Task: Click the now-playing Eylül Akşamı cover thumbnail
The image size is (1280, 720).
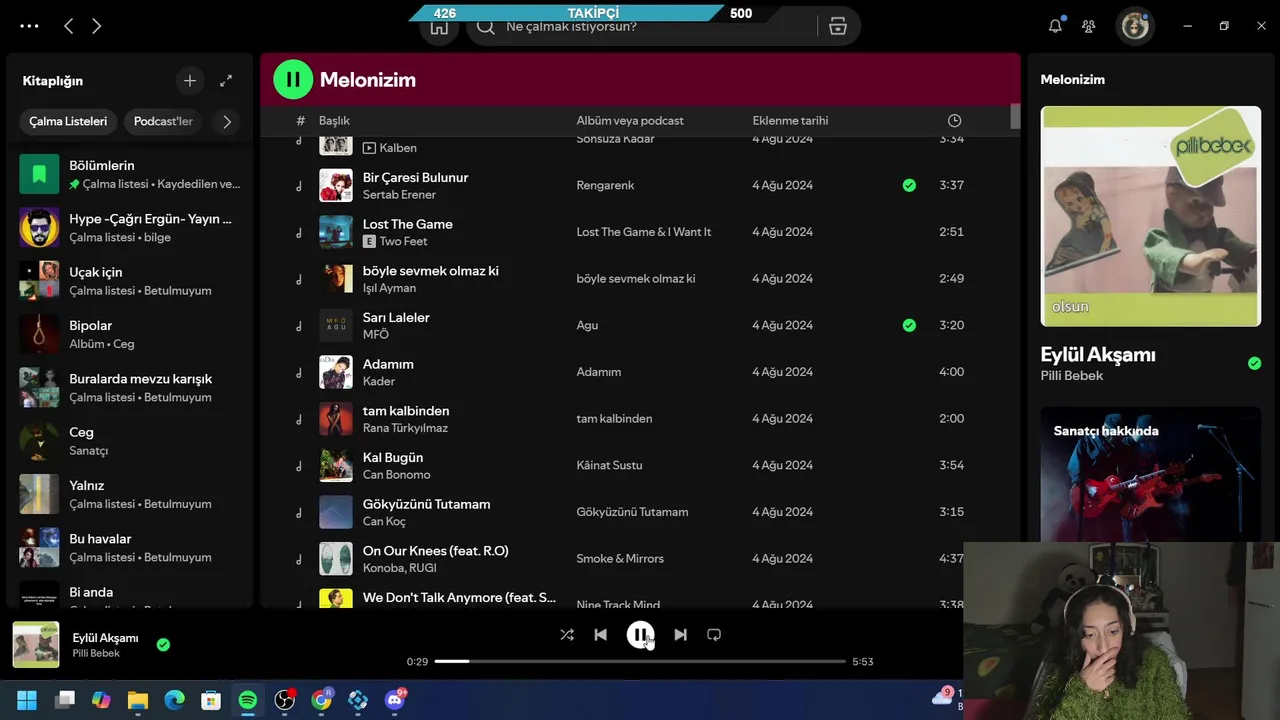Action: 36,645
